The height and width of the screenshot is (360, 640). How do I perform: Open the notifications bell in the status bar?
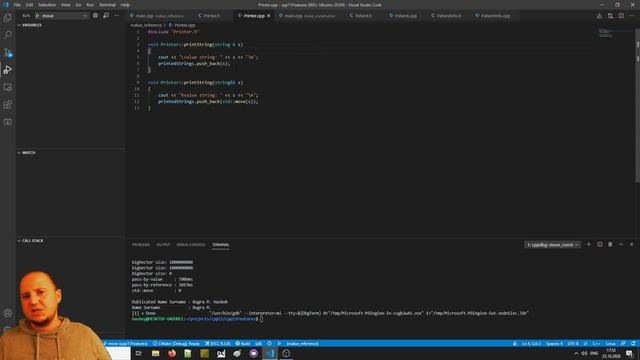click(633, 343)
